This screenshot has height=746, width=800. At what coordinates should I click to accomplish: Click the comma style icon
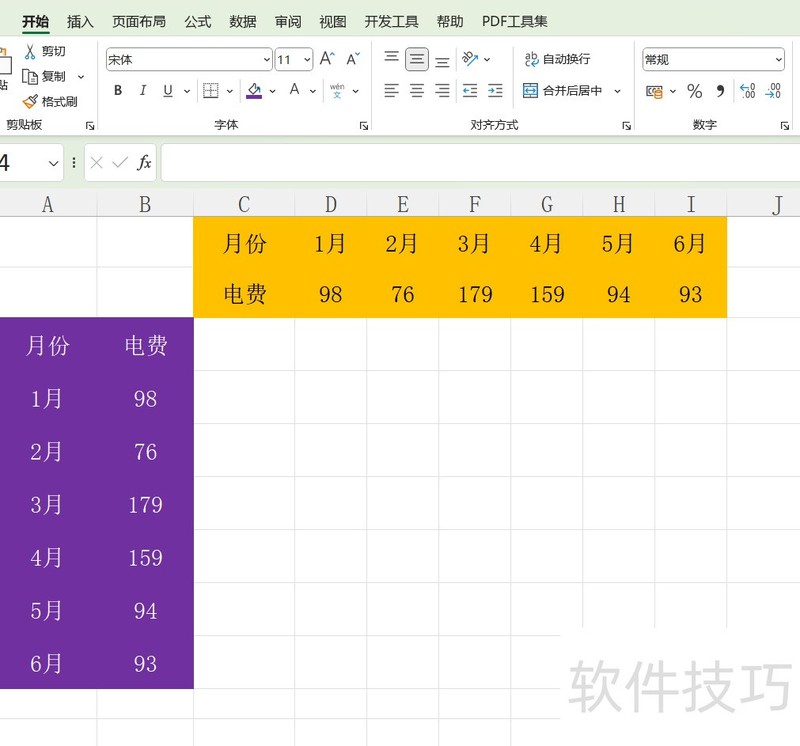(720, 91)
